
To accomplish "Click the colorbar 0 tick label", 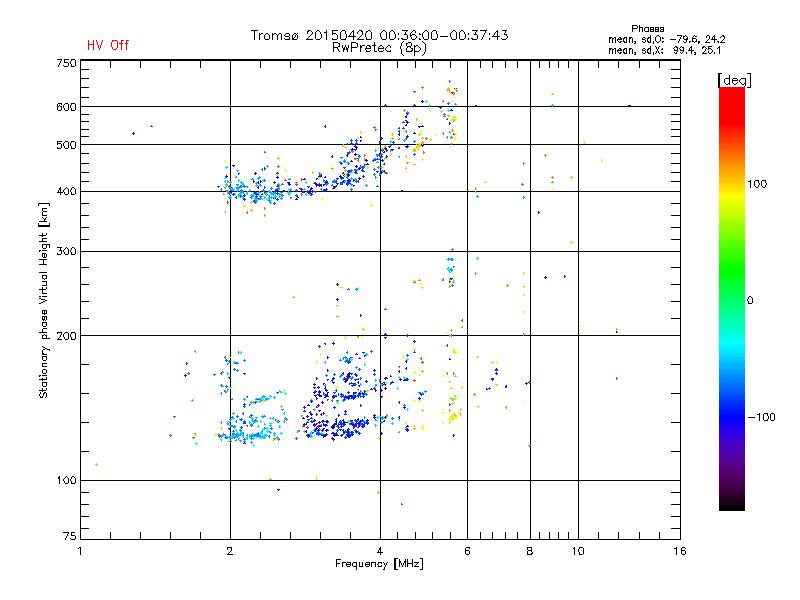I will [750, 301].
